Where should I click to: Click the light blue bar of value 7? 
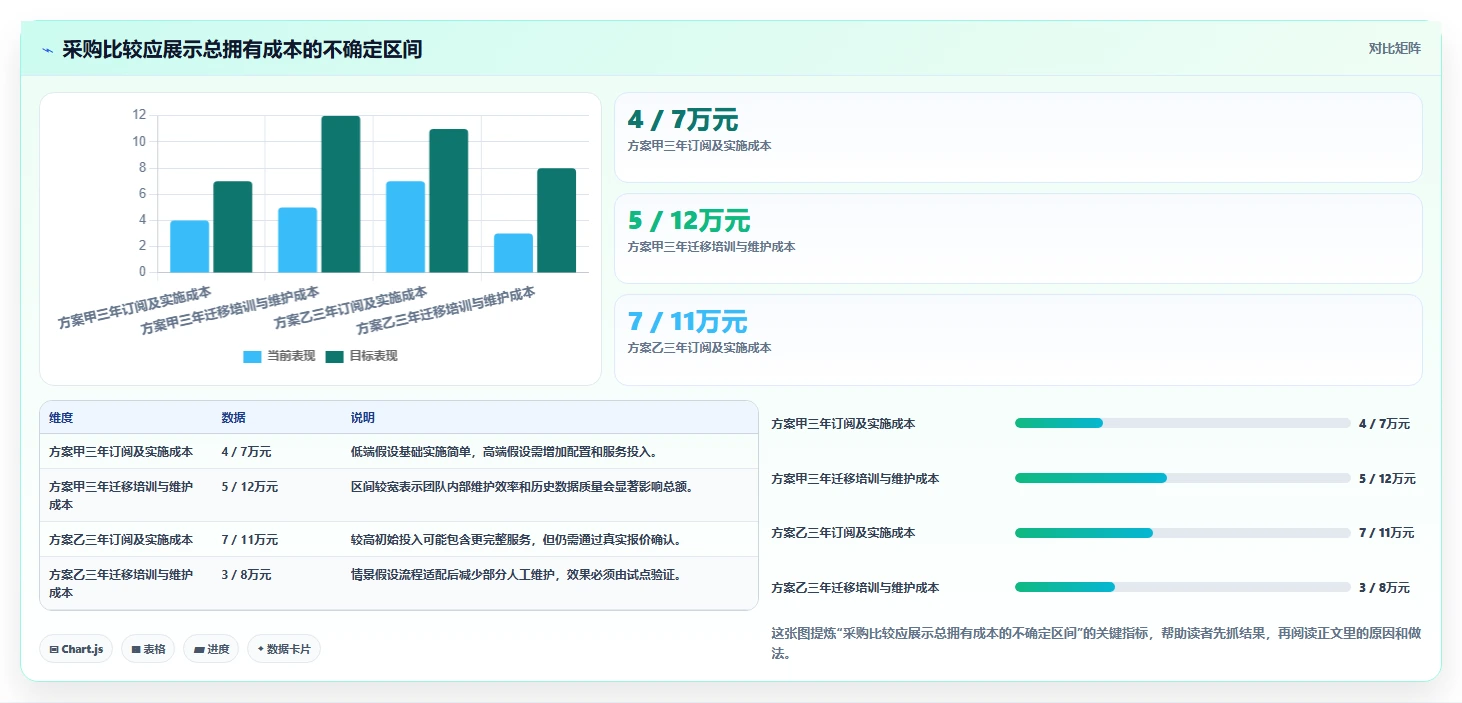[406, 227]
